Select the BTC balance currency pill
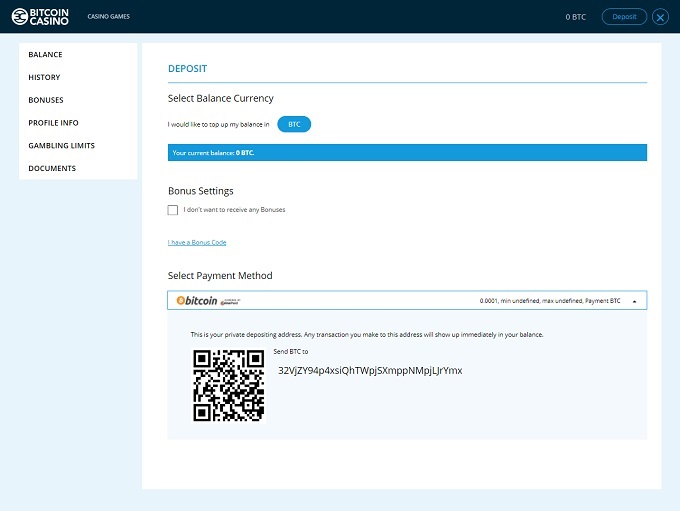This screenshot has height=511, width=680. click(x=294, y=124)
